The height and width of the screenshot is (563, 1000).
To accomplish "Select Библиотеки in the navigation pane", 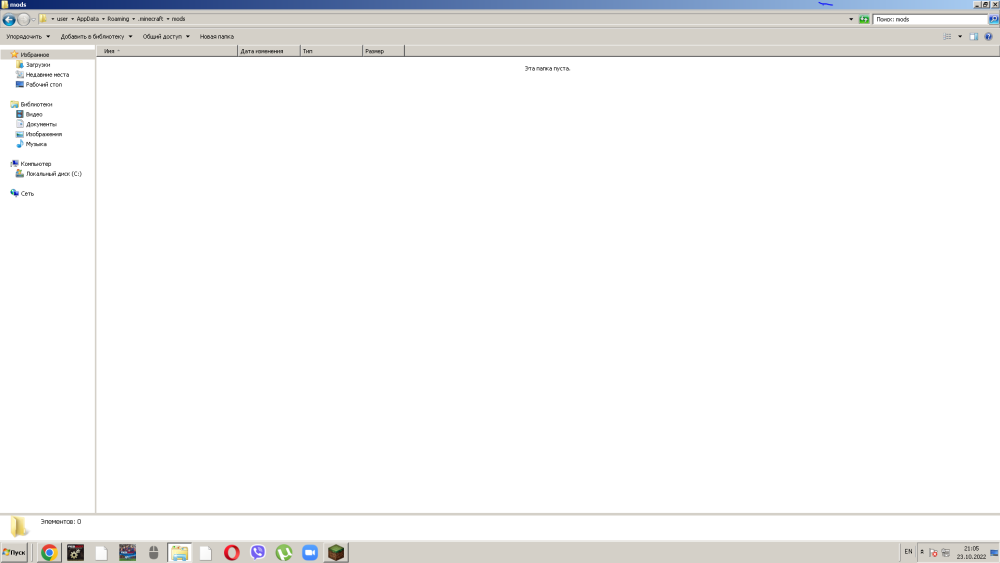I will tap(36, 105).
